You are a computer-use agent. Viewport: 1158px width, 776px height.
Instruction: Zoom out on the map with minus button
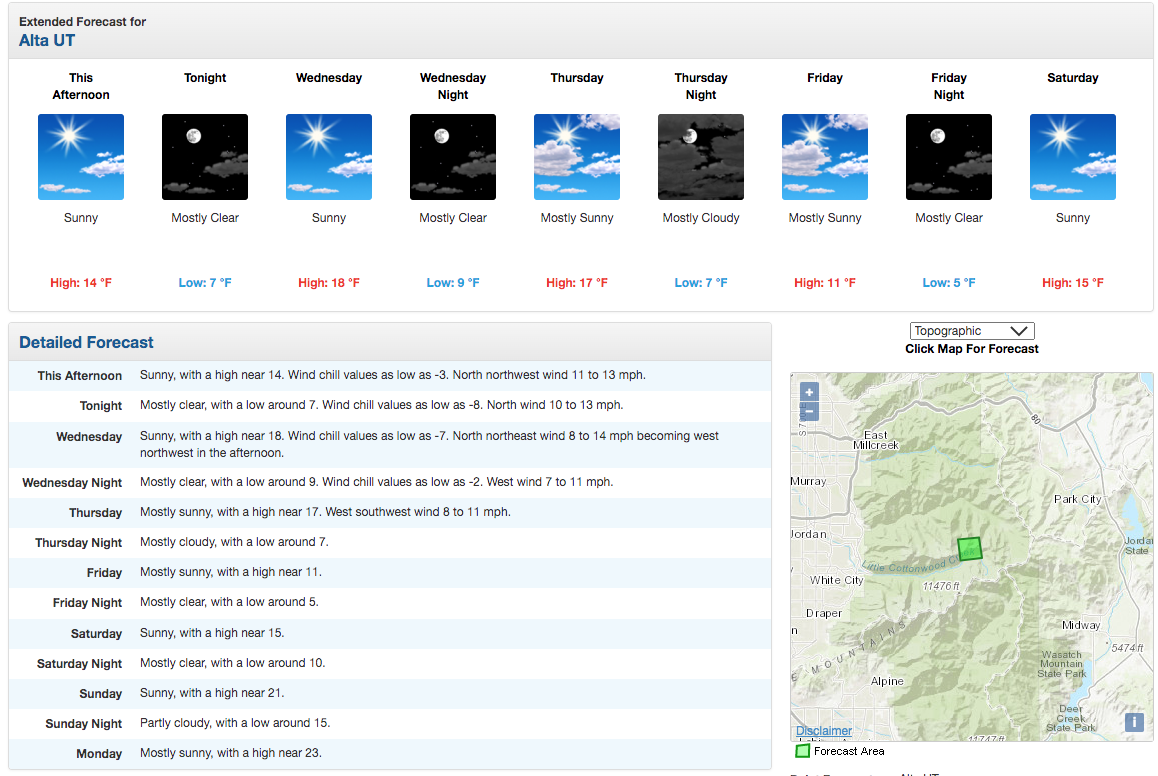click(809, 411)
